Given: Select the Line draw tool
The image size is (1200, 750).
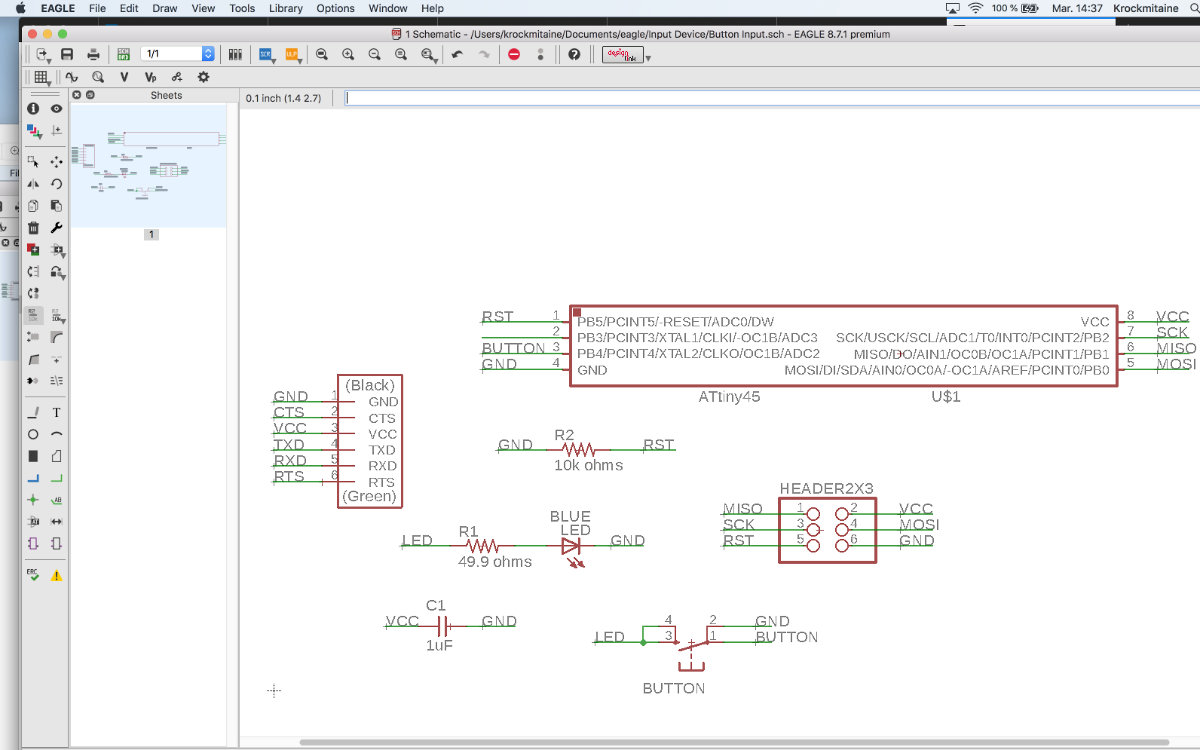Looking at the screenshot, I should [x=33, y=412].
